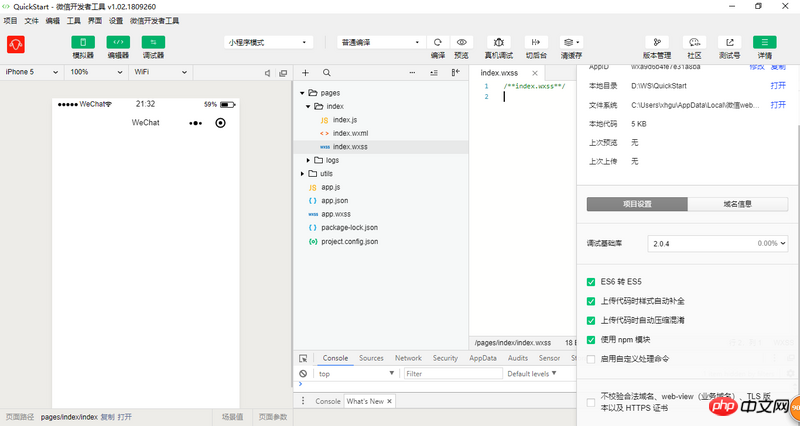Open project.config.json in the file tree
This screenshot has width=800, height=426.
[349, 241]
